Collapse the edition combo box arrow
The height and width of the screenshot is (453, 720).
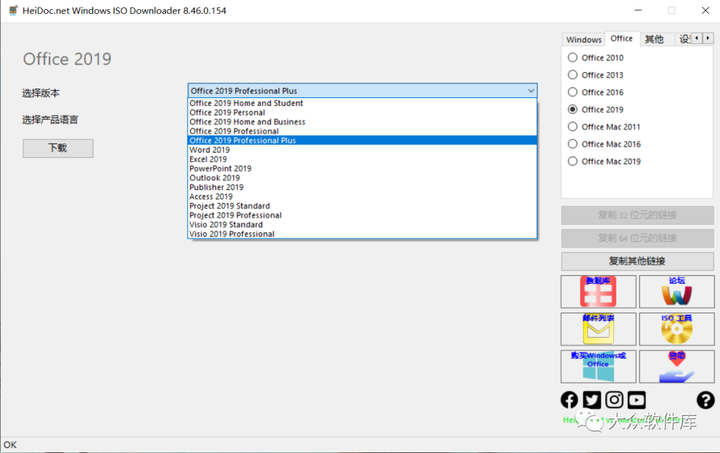tap(531, 90)
